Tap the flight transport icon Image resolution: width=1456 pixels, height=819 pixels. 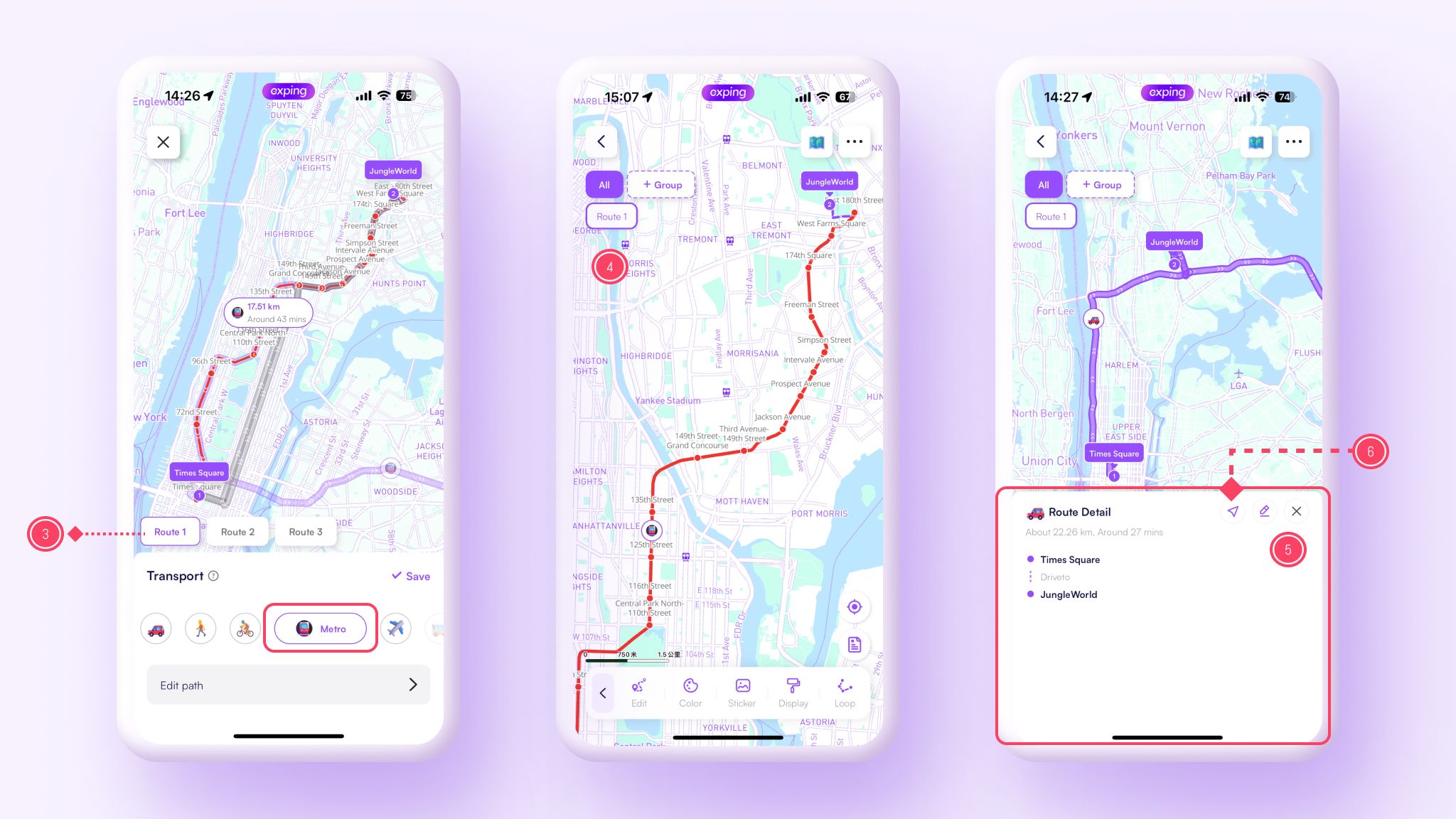(395, 627)
